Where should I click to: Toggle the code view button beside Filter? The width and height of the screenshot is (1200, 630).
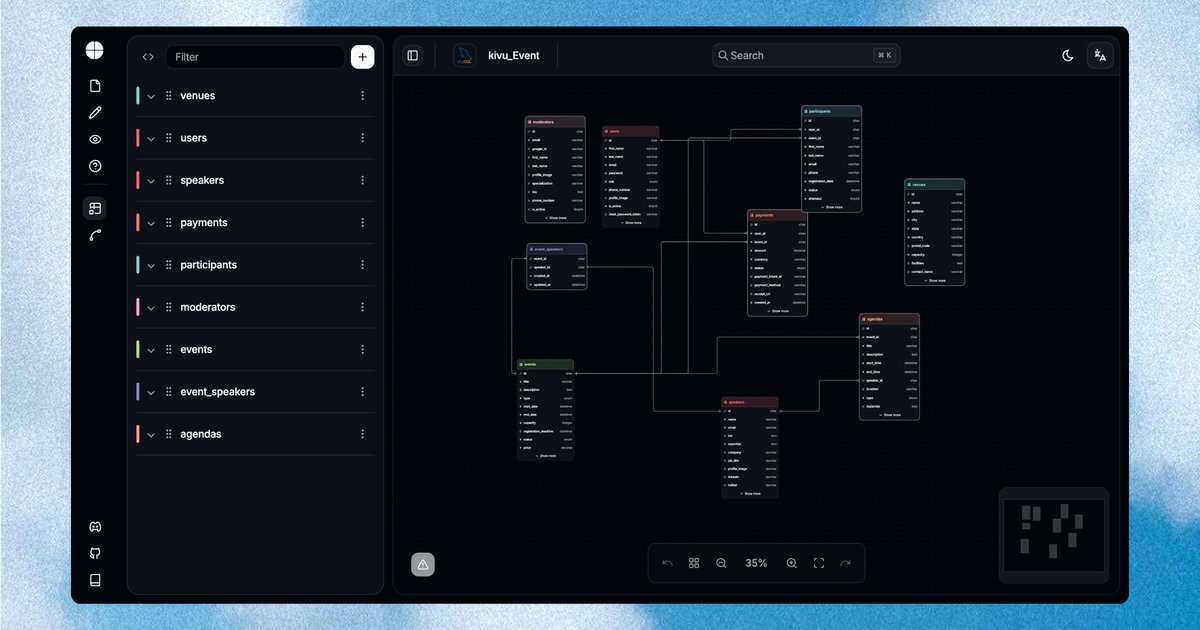coord(148,57)
